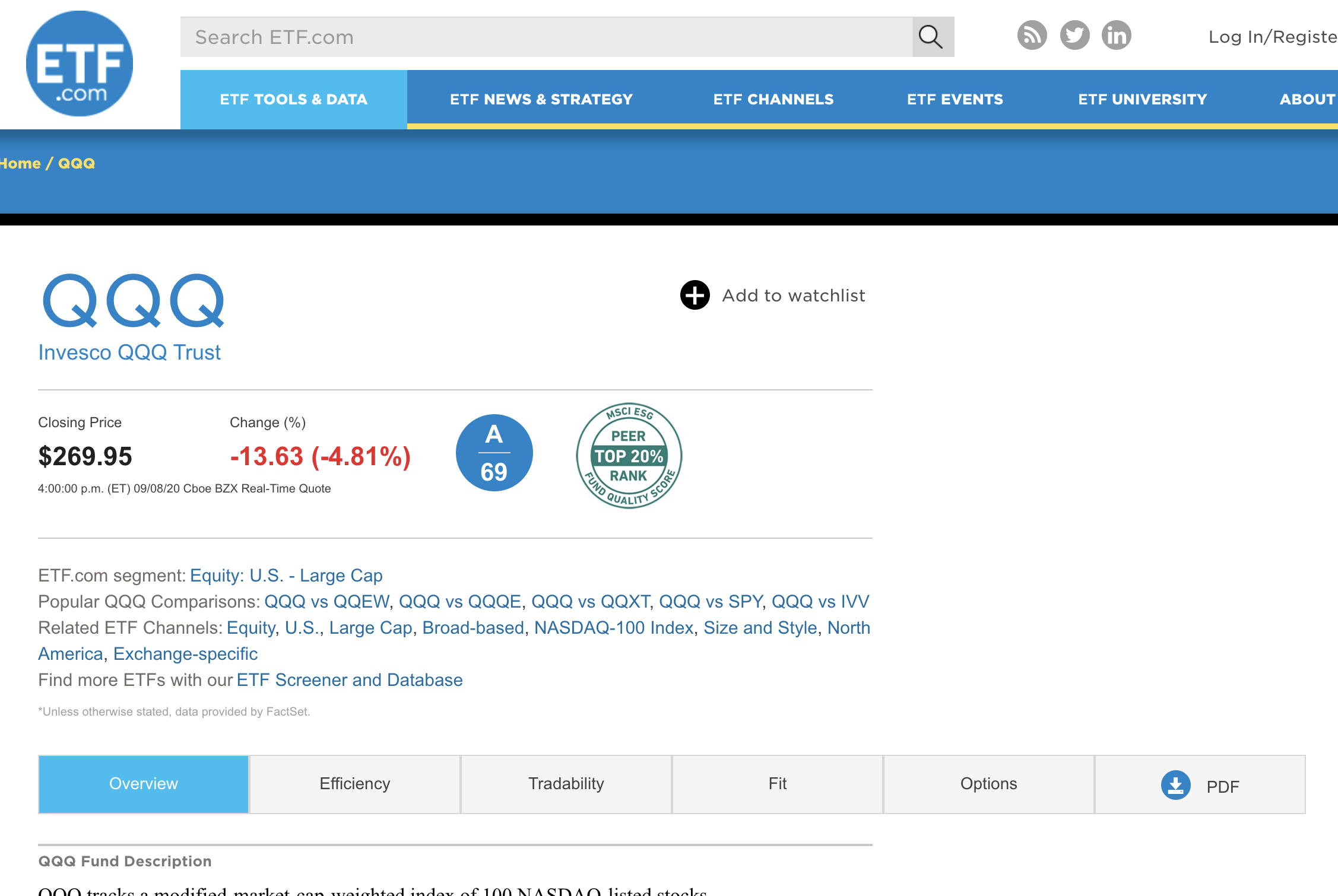
Task: Open ETF News & Strategy menu
Action: coord(541,100)
